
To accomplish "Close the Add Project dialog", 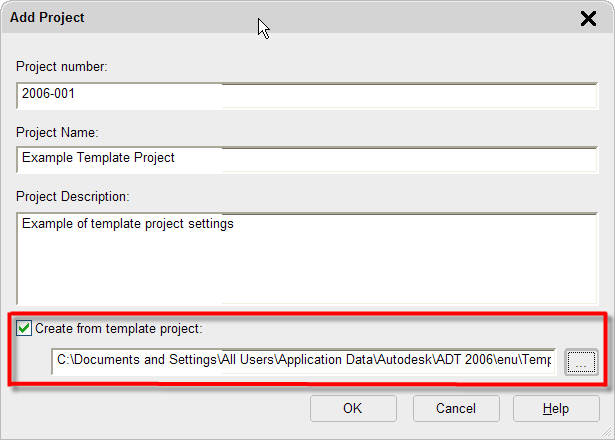I will [x=588, y=18].
